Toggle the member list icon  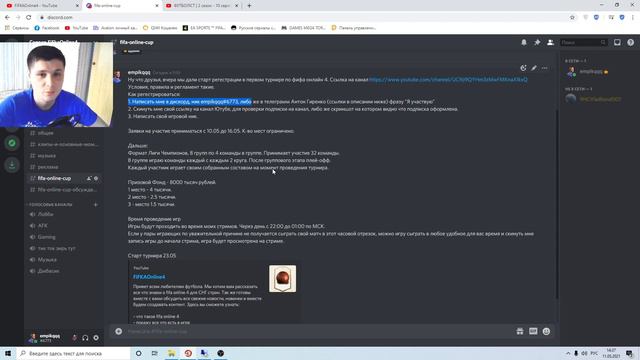tap(550, 42)
